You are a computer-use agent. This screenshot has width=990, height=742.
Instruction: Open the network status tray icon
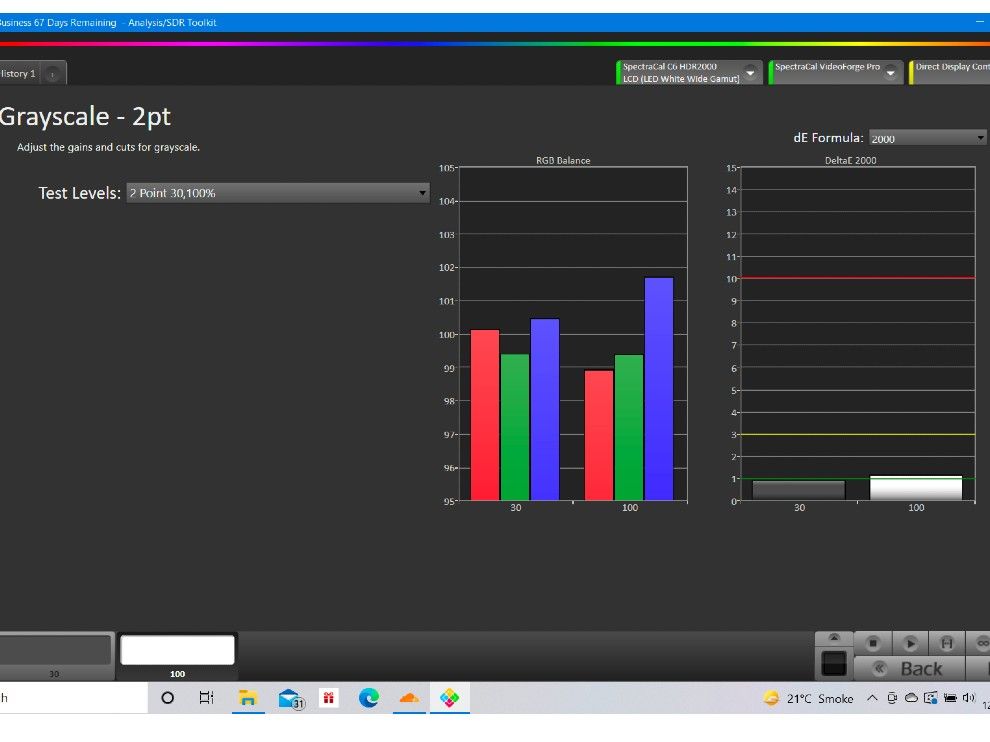click(x=931, y=698)
